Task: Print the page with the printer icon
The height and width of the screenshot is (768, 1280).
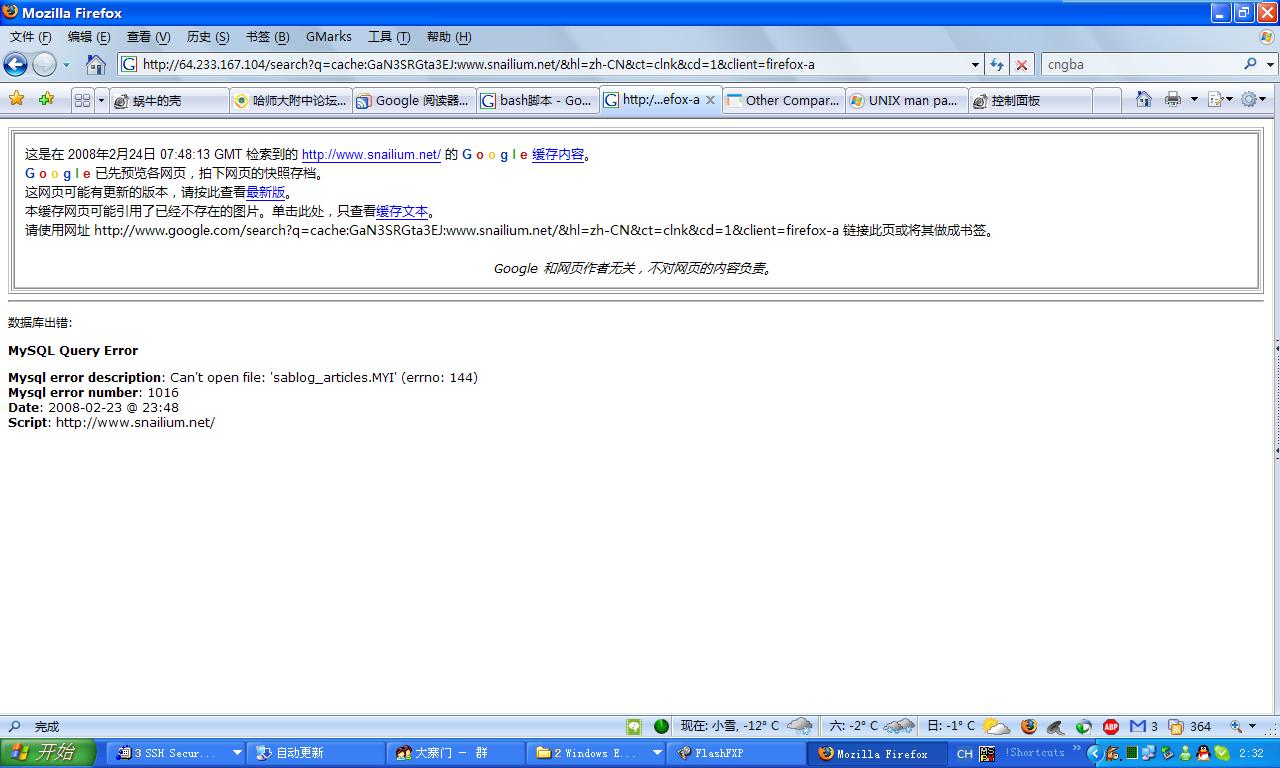Action: 1173,99
